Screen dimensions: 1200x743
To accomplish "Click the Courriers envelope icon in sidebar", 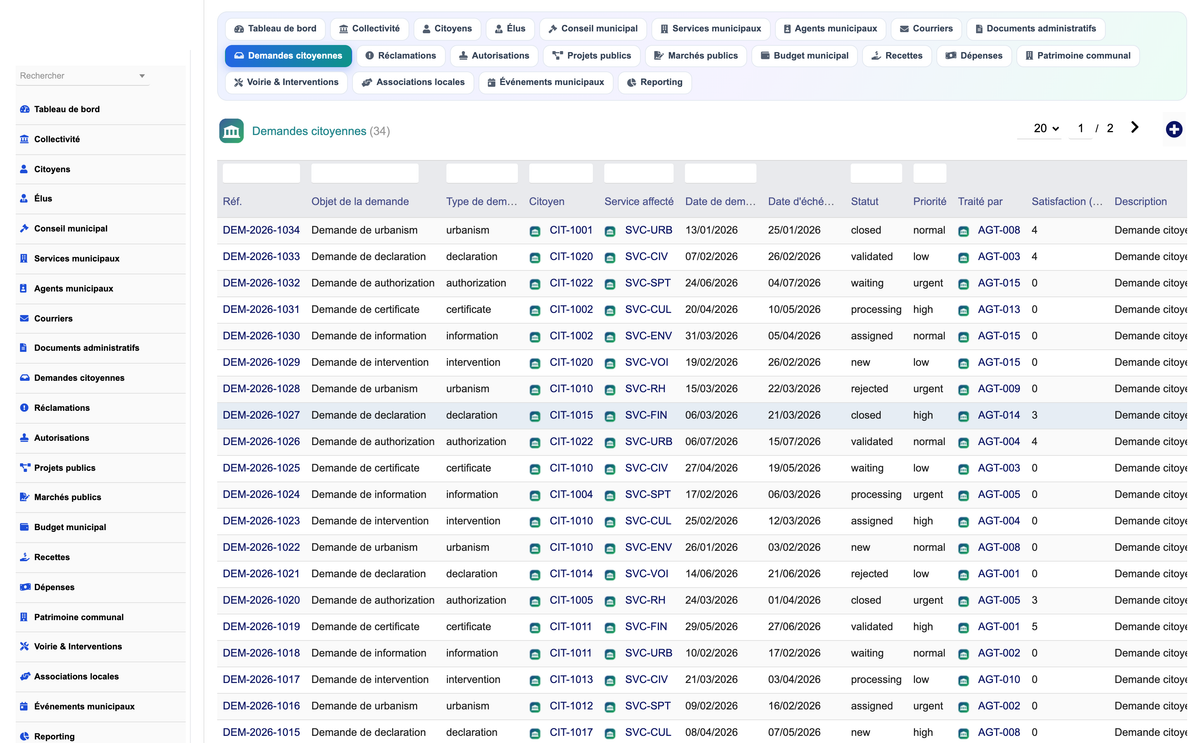I will click(24, 318).
